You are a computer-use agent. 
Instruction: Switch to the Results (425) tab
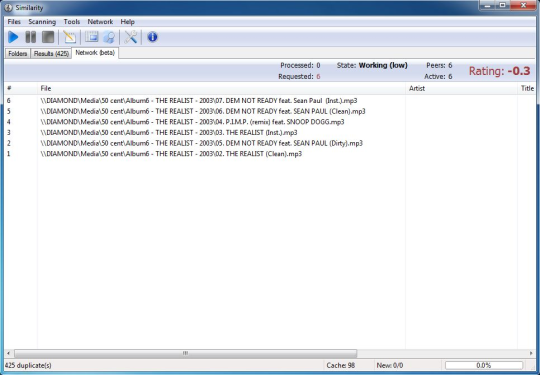(51, 54)
